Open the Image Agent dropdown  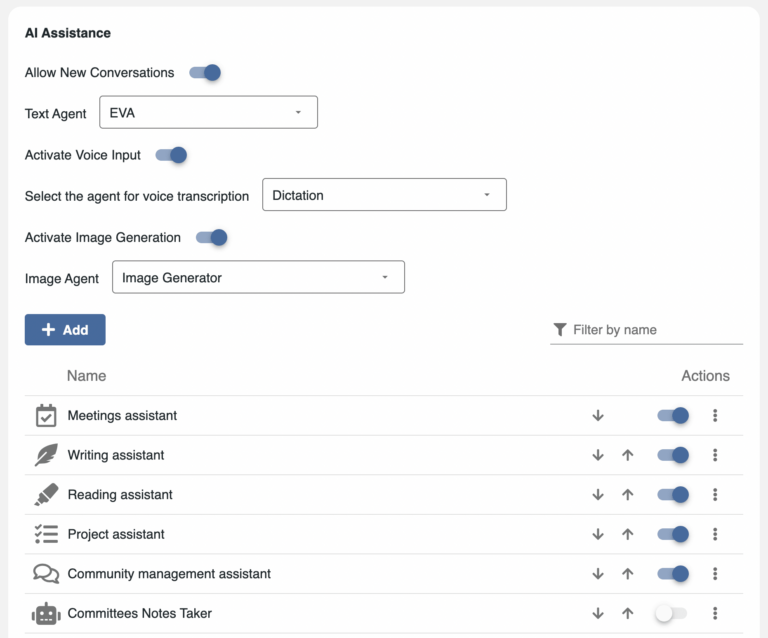pos(258,278)
